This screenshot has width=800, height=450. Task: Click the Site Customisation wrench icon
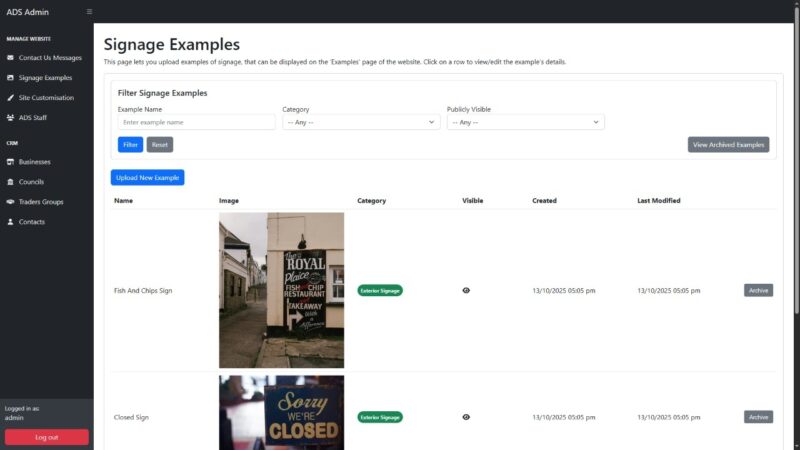click(x=10, y=97)
